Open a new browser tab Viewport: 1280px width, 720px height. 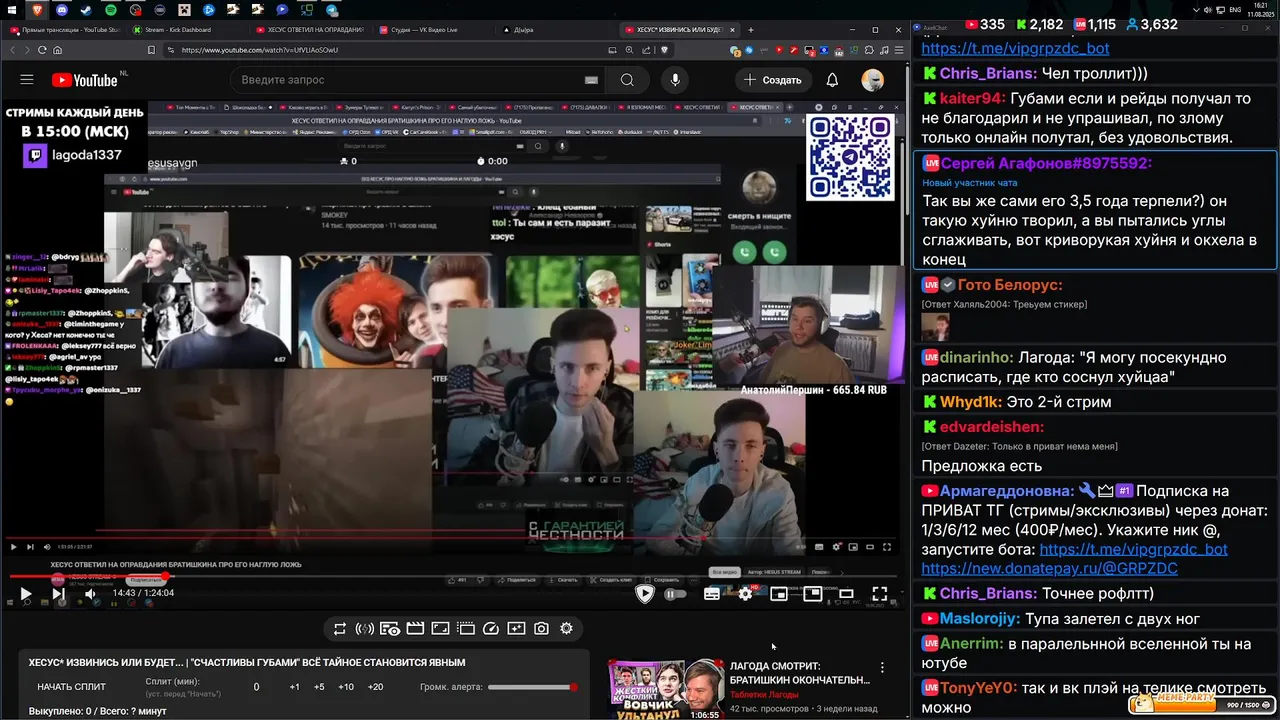[751, 30]
